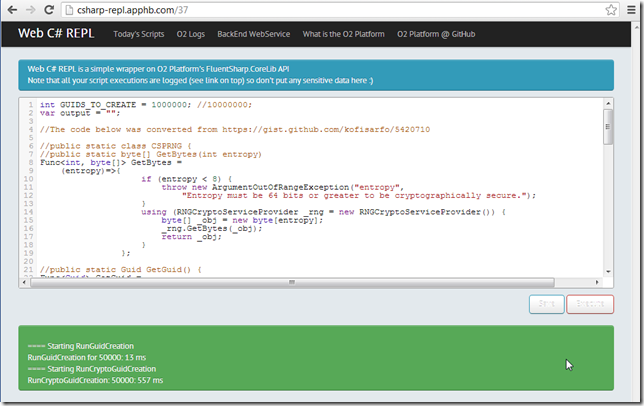Click line number 21 in the gutter
The height and width of the screenshot is (406, 644).
28,270
